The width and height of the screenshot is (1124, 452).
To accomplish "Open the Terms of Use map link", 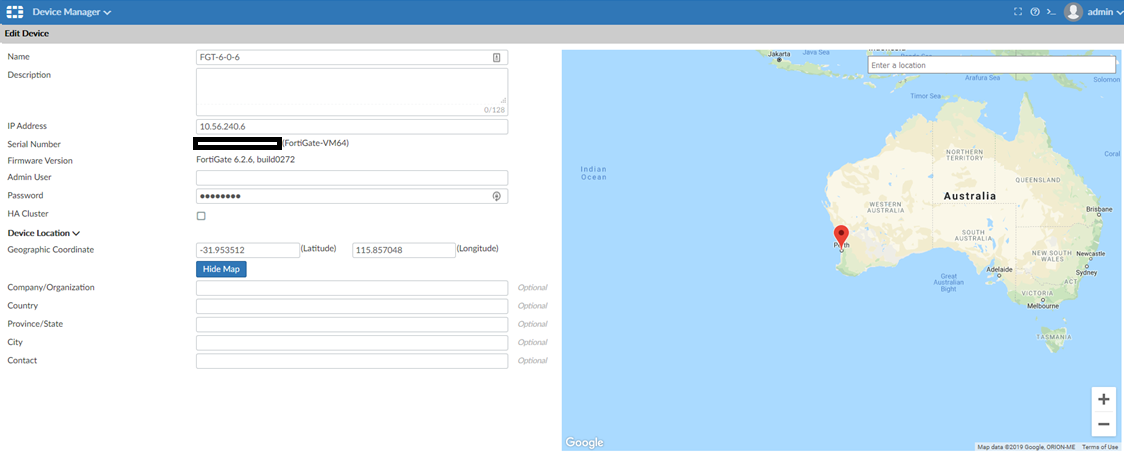I will click(1099, 447).
